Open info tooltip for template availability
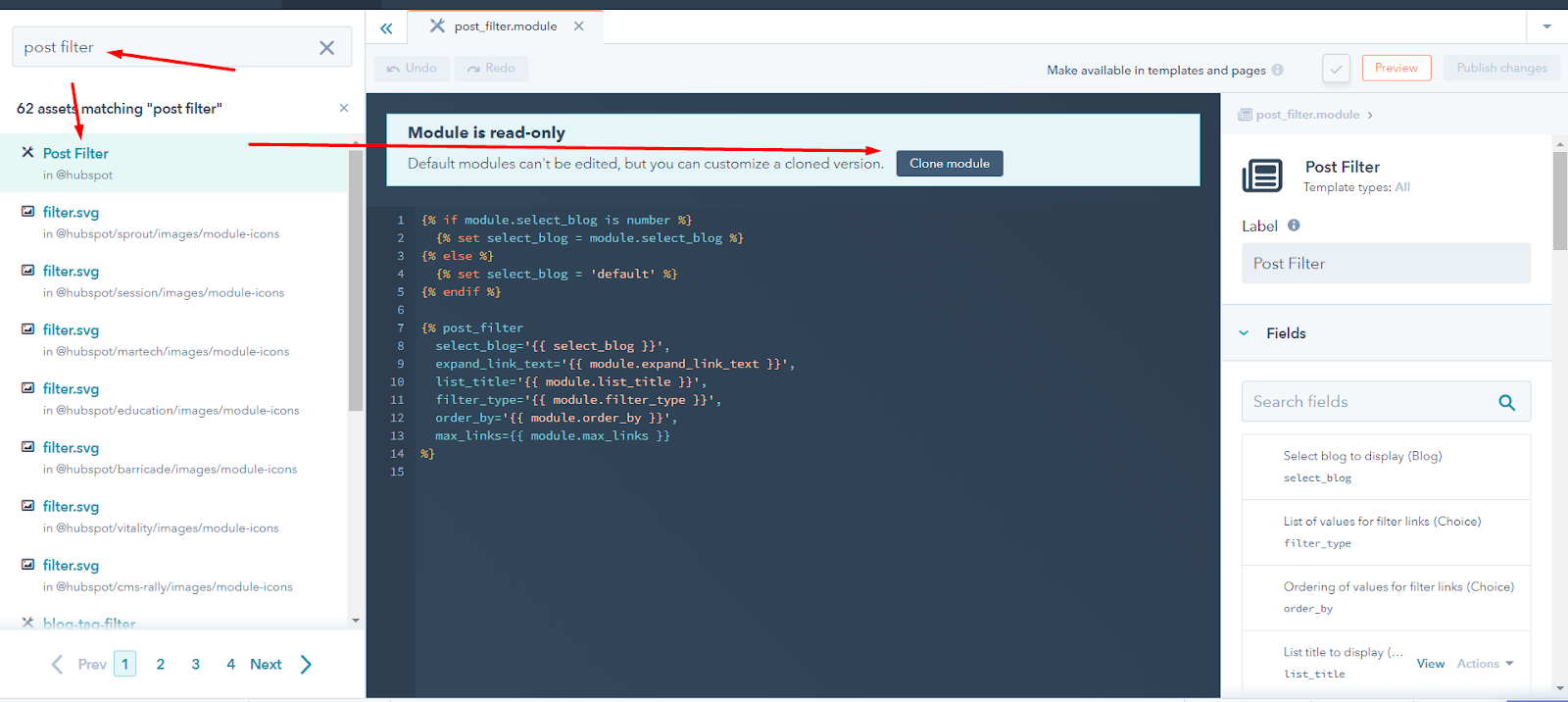Screen dimensions: 1568x702 (1277, 70)
